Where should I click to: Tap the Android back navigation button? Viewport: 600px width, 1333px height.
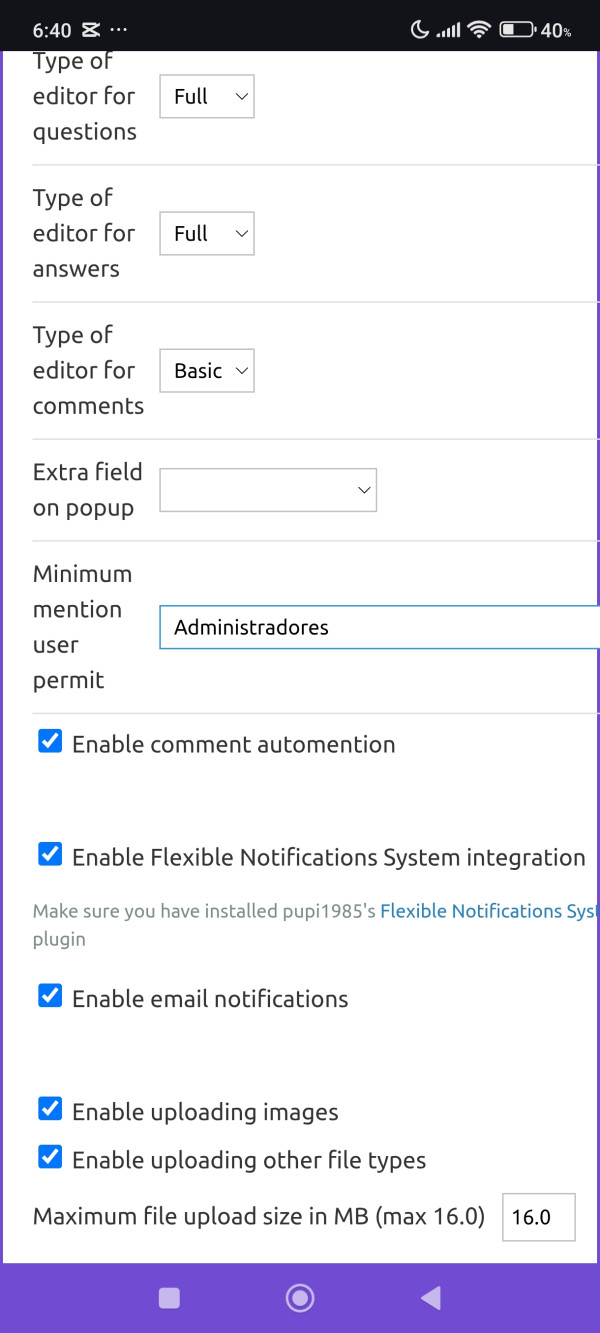(431, 1298)
